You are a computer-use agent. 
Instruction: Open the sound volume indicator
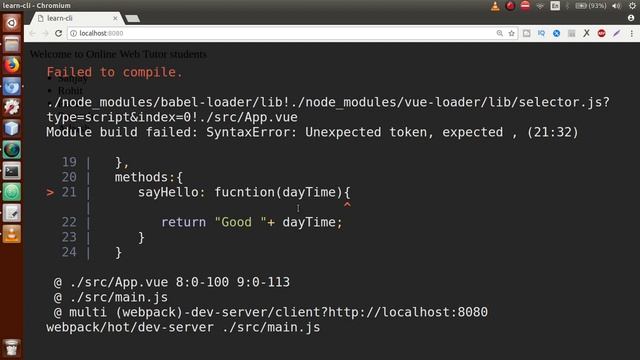616,6
